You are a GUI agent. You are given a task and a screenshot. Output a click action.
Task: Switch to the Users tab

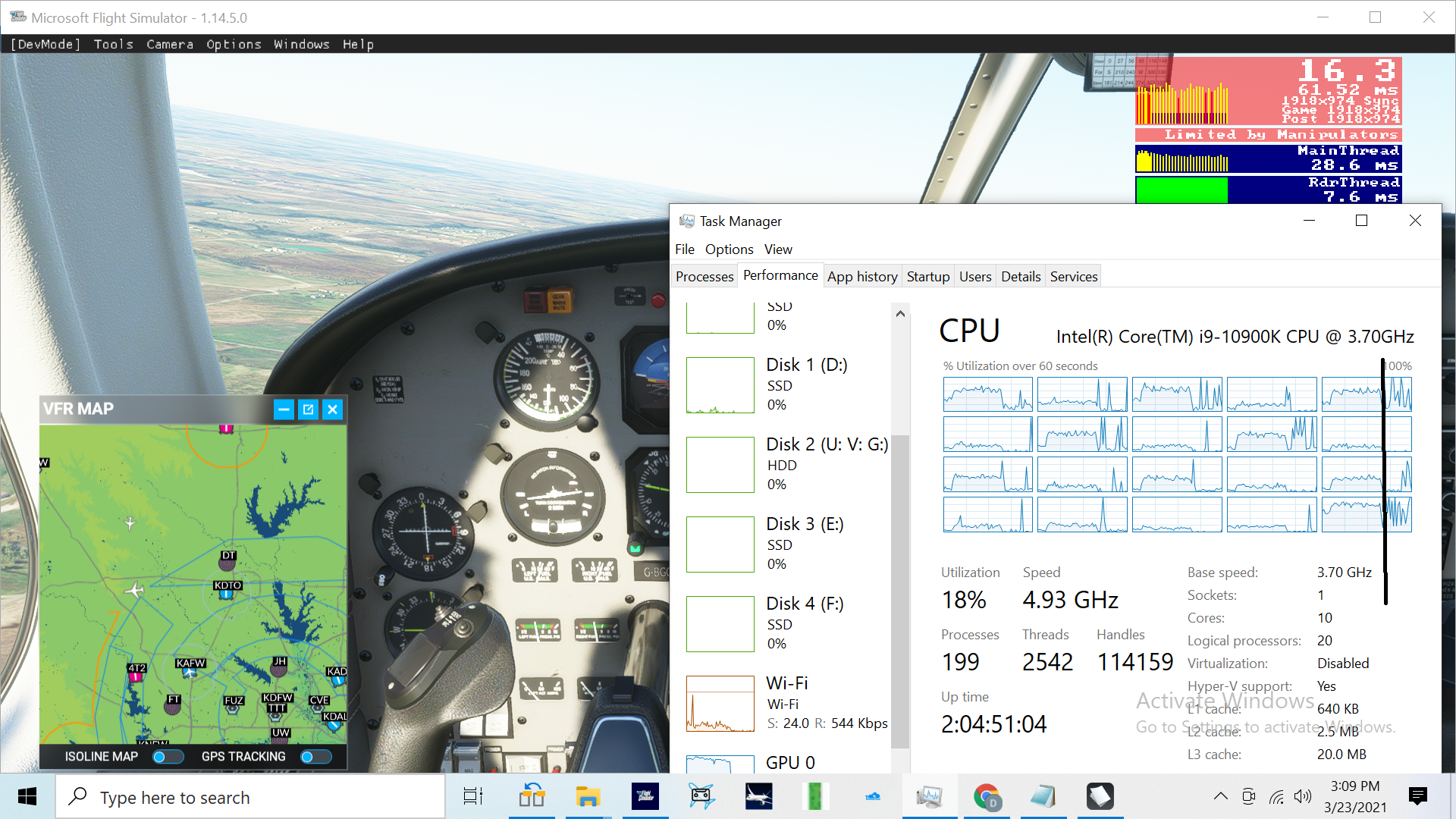click(x=975, y=276)
